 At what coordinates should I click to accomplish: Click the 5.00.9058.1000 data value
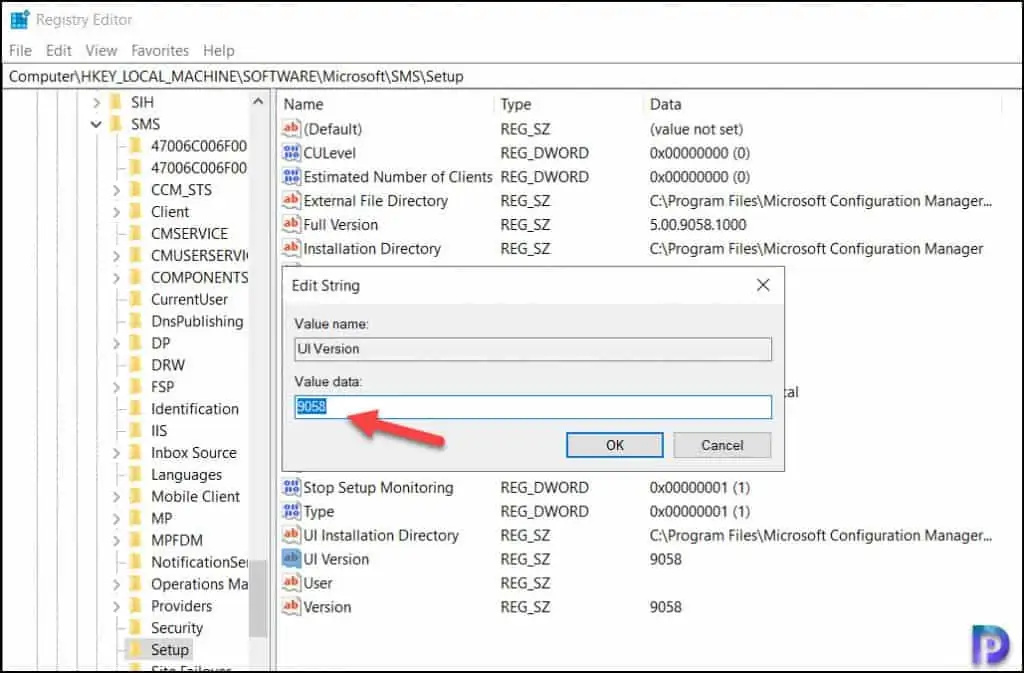click(x=697, y=225)
